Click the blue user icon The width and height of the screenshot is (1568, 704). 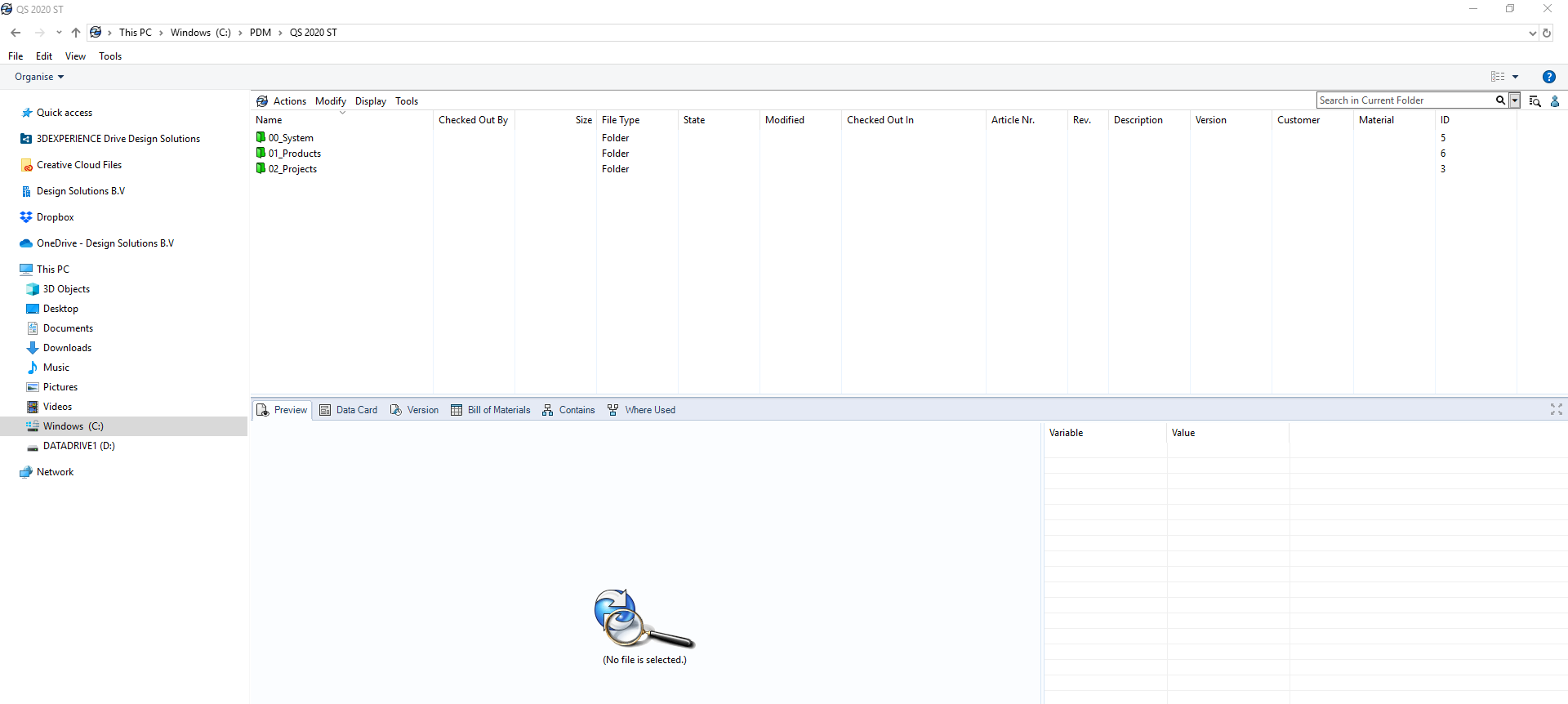pos(1555,101)
